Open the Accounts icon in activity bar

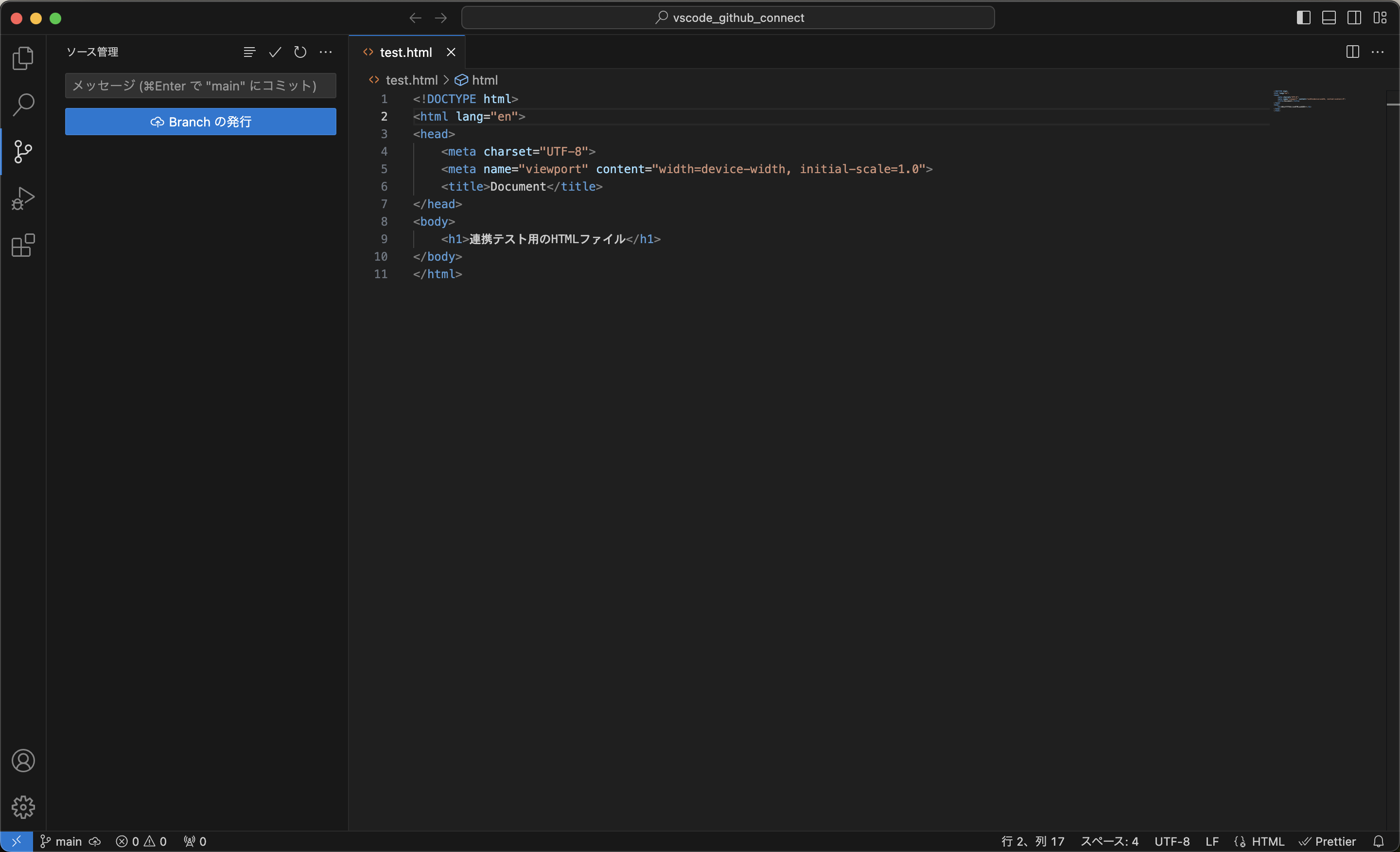click(x=23, y=761)
